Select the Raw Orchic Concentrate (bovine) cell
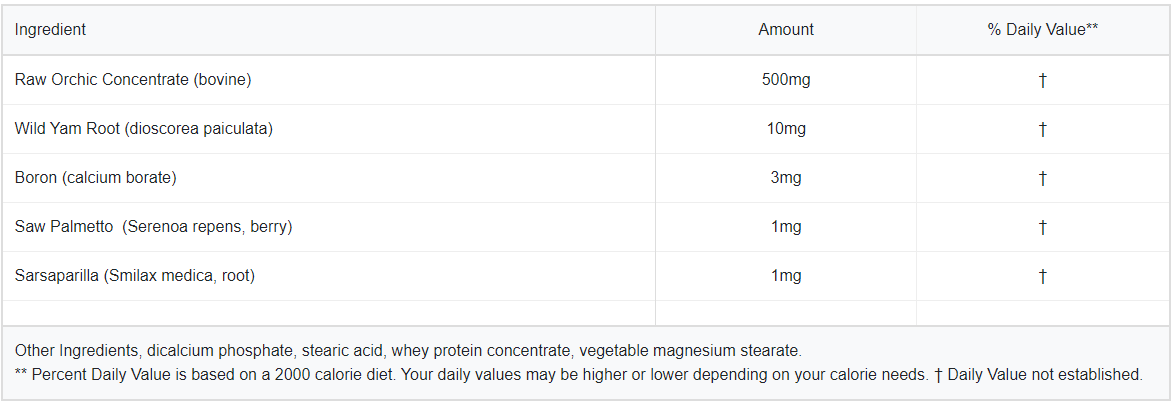Image resolution: width=1172 pixels, height=405 pixels. [133, 79]
